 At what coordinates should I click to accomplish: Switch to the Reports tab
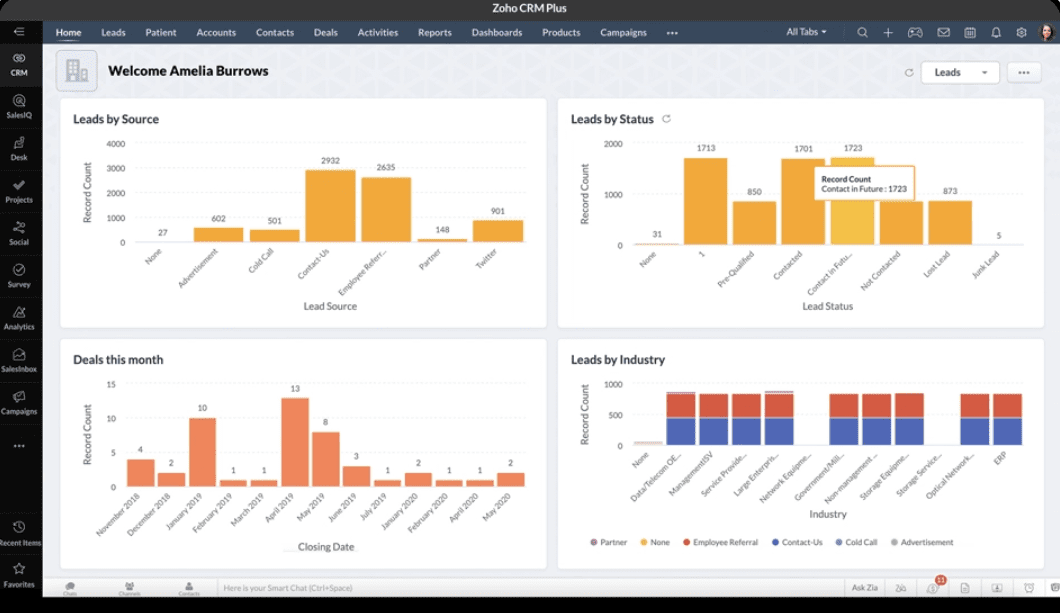[434, 32]
